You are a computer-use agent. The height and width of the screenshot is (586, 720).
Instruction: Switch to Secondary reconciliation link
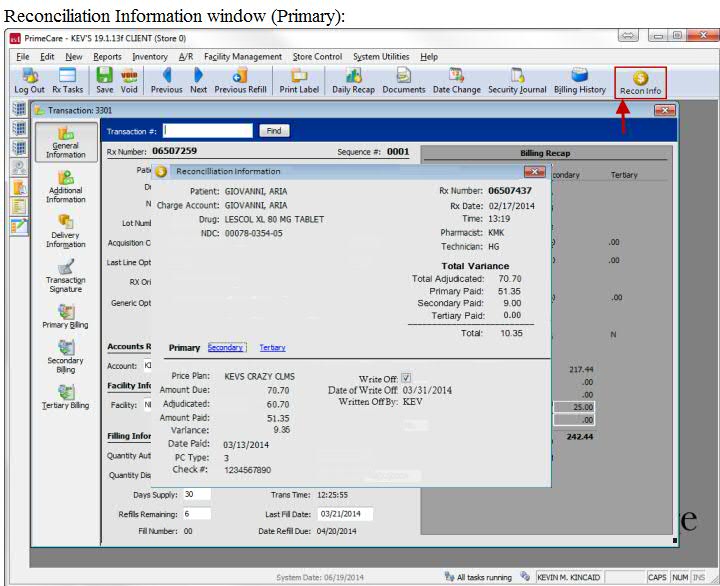(225, 348)
